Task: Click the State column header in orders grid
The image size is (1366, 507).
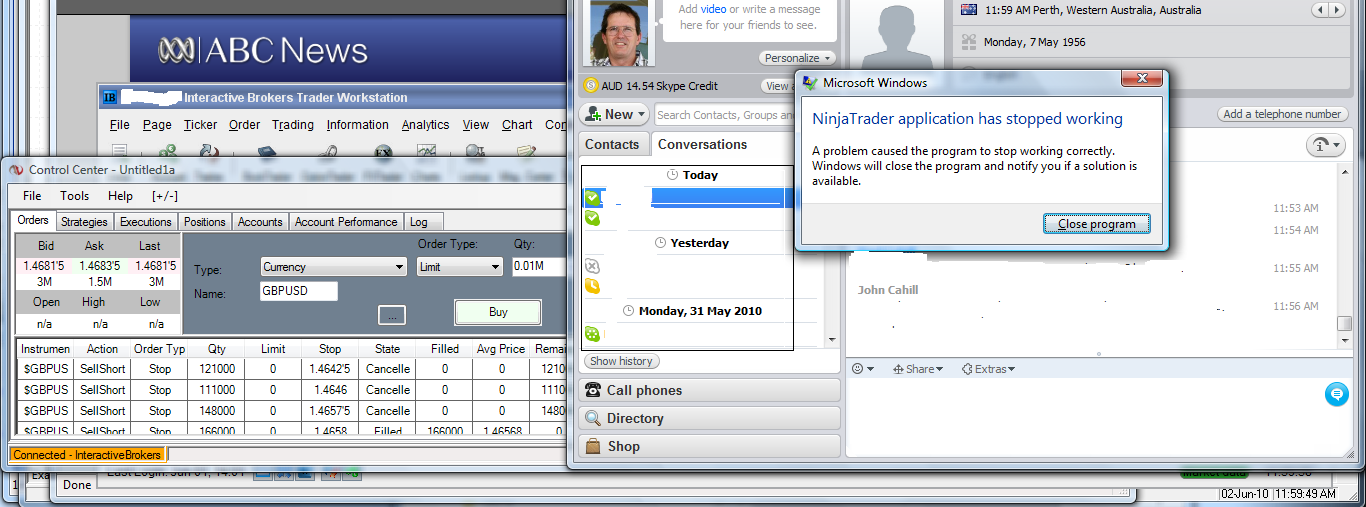Action: click(388, 349)
